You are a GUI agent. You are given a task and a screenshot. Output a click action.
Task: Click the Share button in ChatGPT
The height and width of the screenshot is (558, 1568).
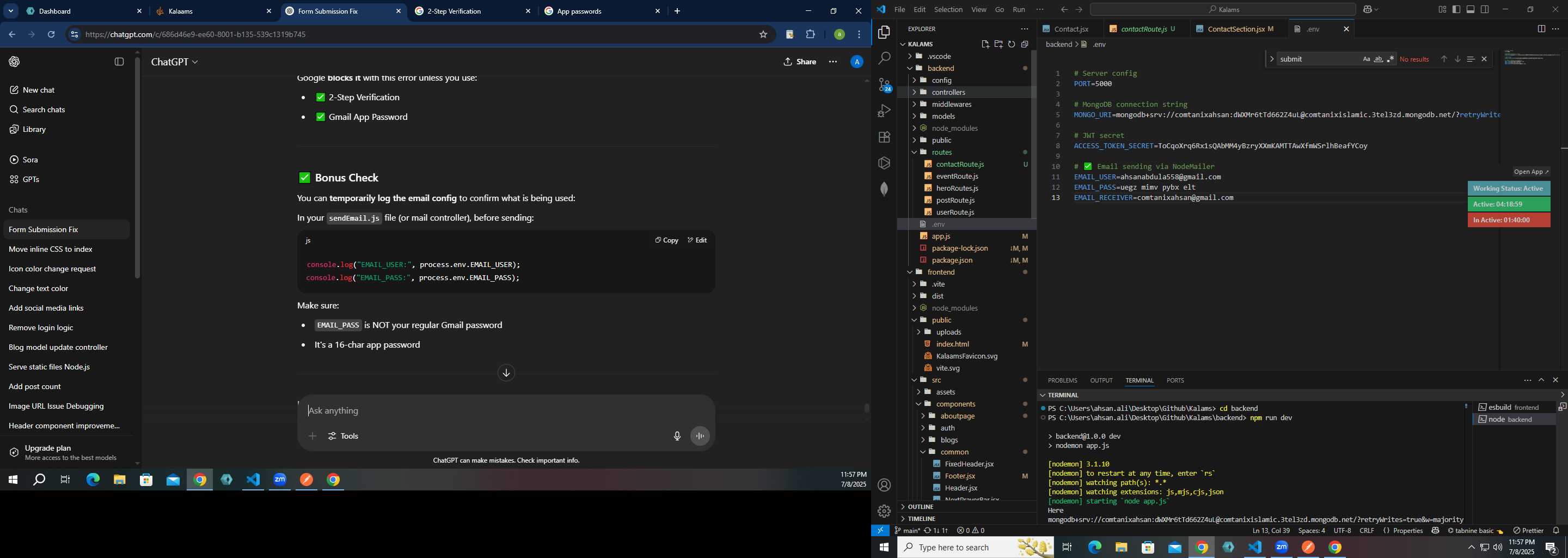coord(799,62)
